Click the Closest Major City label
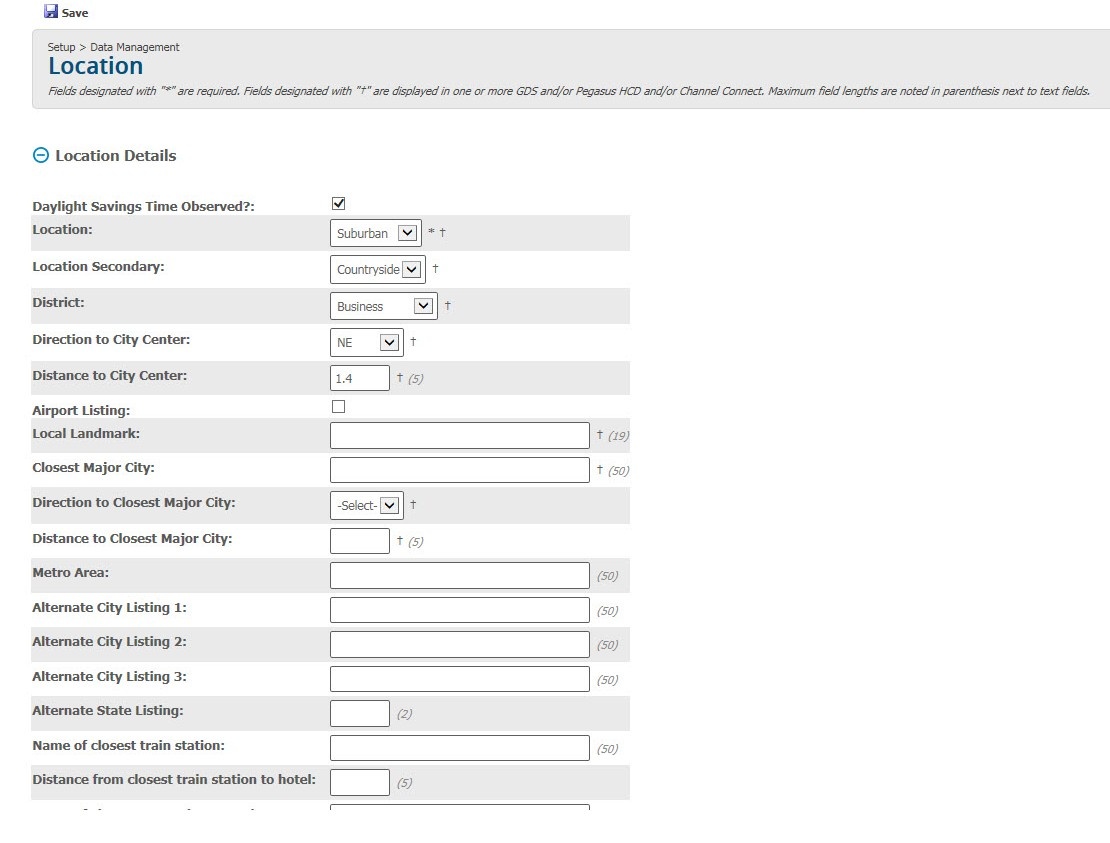 pos(93,467)
